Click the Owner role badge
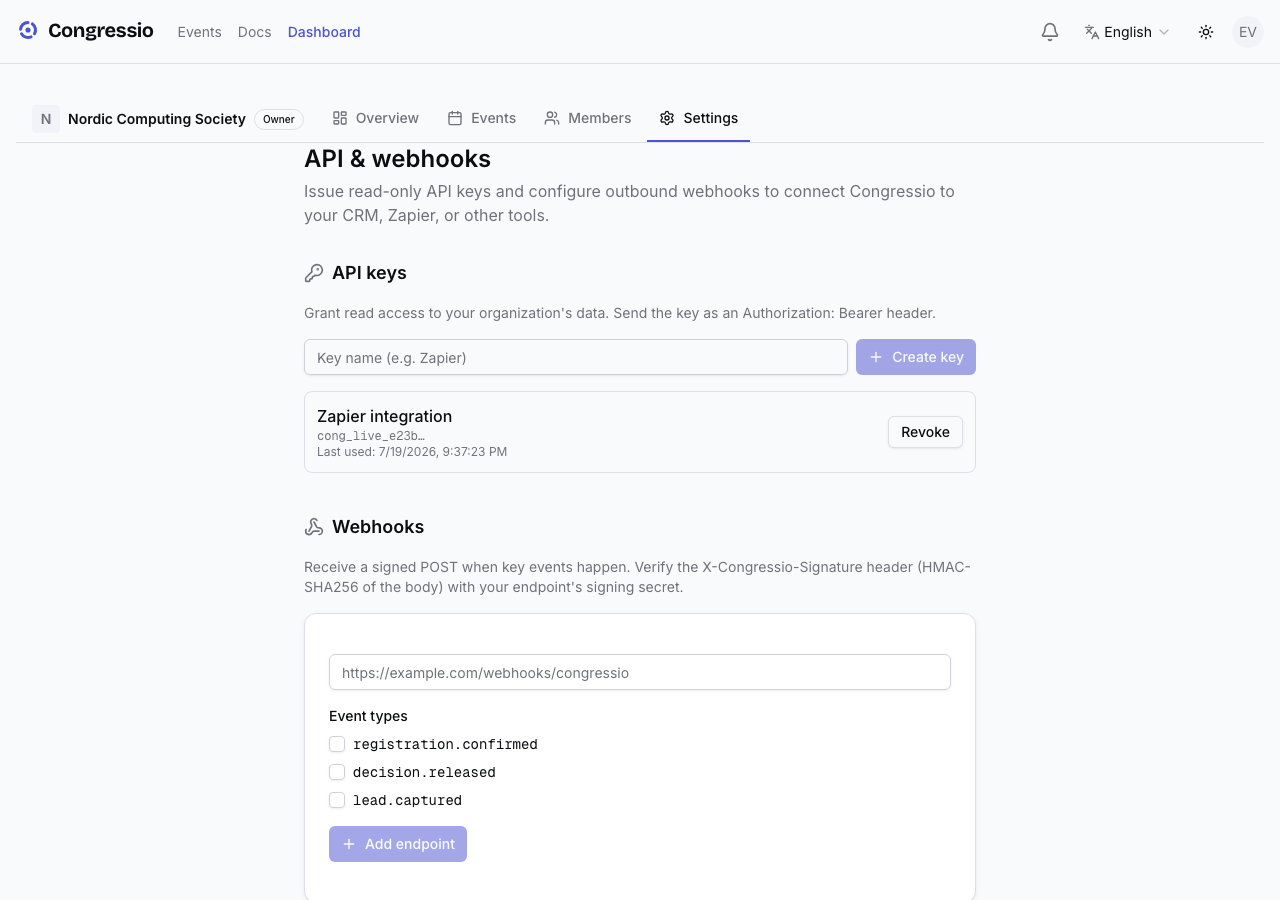The height and width of the screenshot is (900, 1280). tap(279, 119)
